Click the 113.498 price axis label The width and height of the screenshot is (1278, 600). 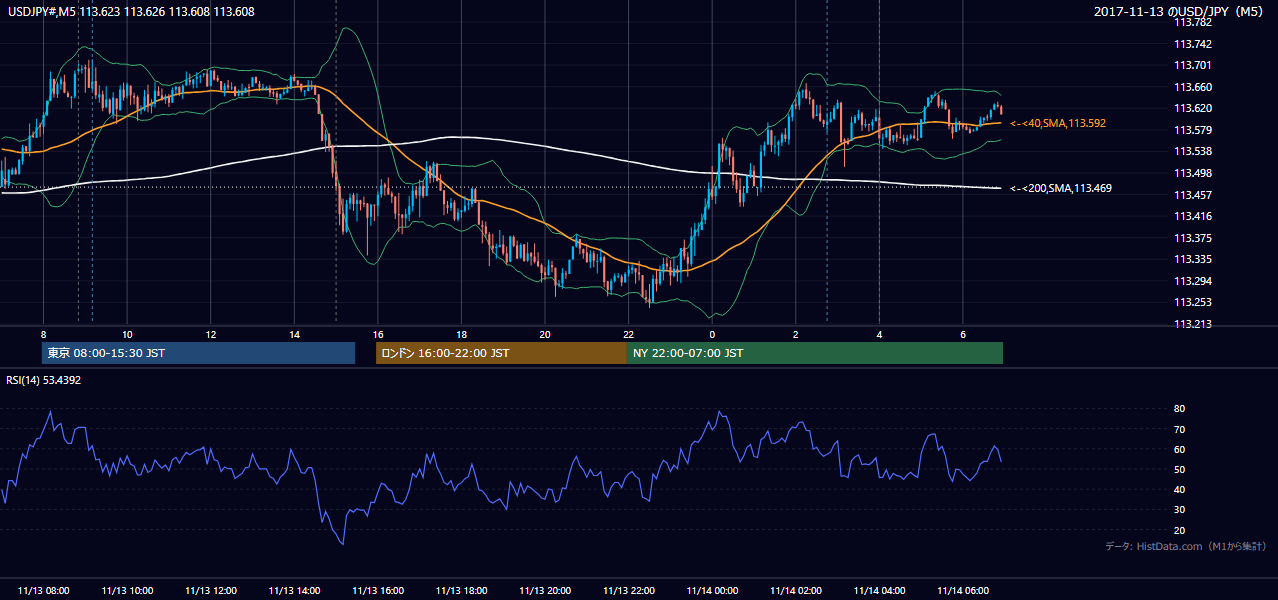[1192, 173]
